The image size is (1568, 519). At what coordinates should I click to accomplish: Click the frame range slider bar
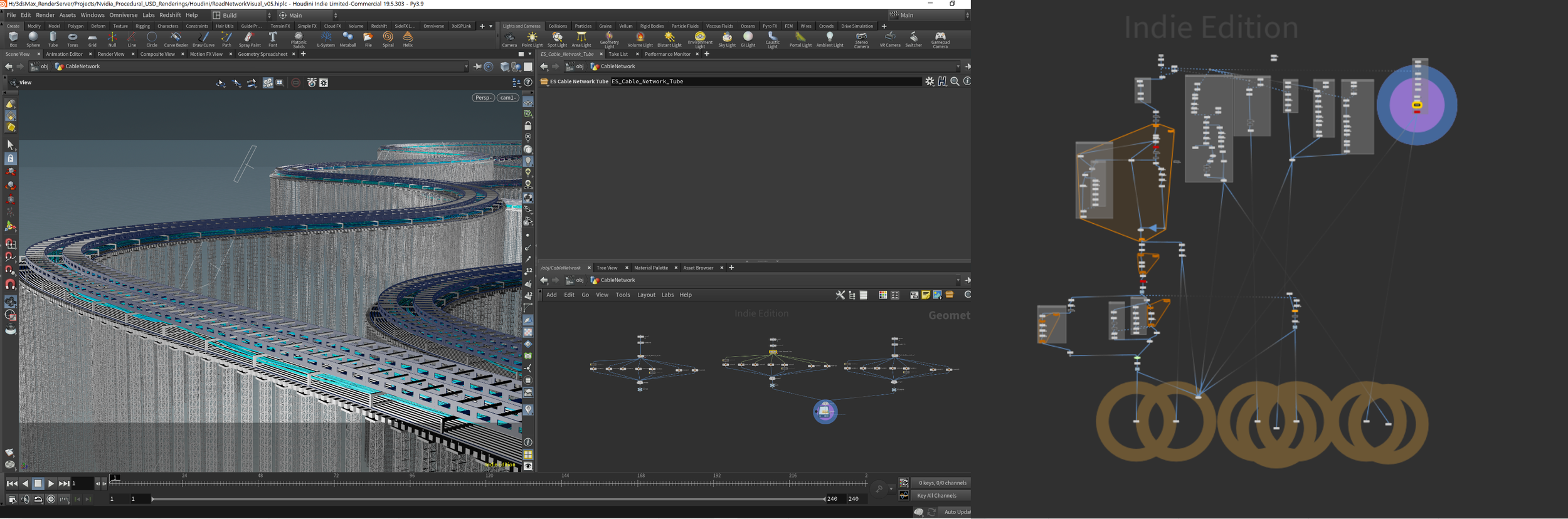[x=488, y=499]
